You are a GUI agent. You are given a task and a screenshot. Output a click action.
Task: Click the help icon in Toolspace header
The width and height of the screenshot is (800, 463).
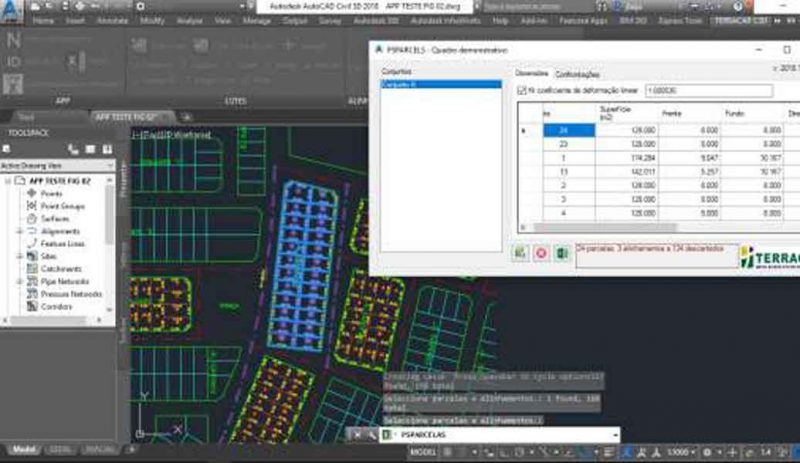pyautogui.click(x=105, y=150)
